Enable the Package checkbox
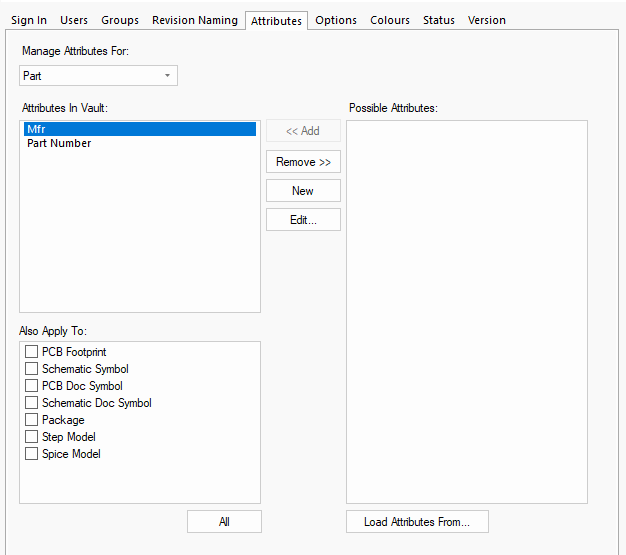 click(32, 420)
